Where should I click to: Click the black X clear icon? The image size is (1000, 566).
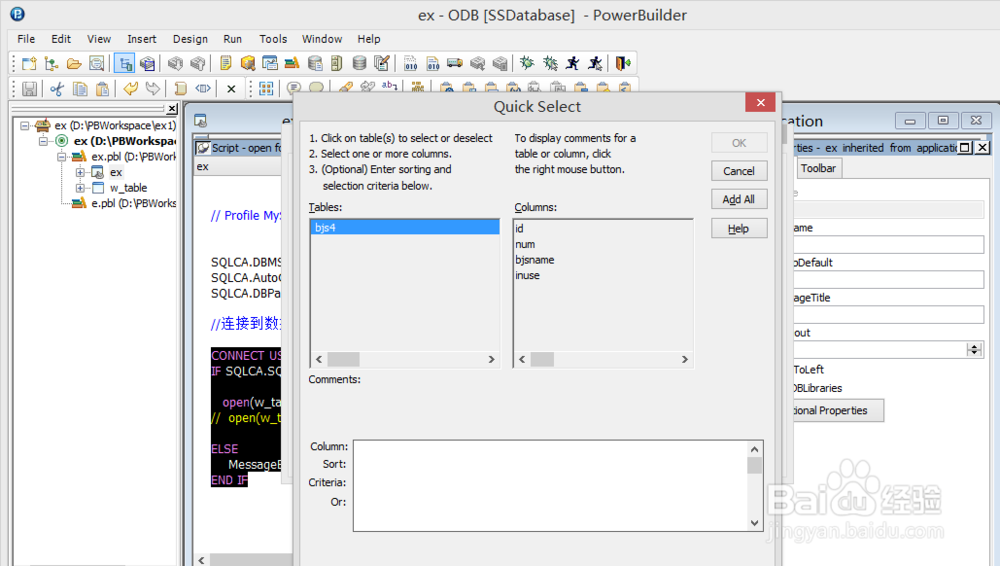click(232, 89)
